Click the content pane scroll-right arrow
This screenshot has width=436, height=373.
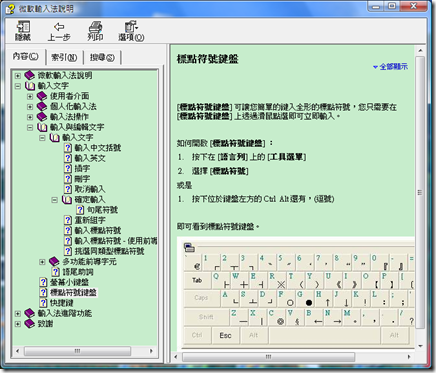tap(409, 357)
